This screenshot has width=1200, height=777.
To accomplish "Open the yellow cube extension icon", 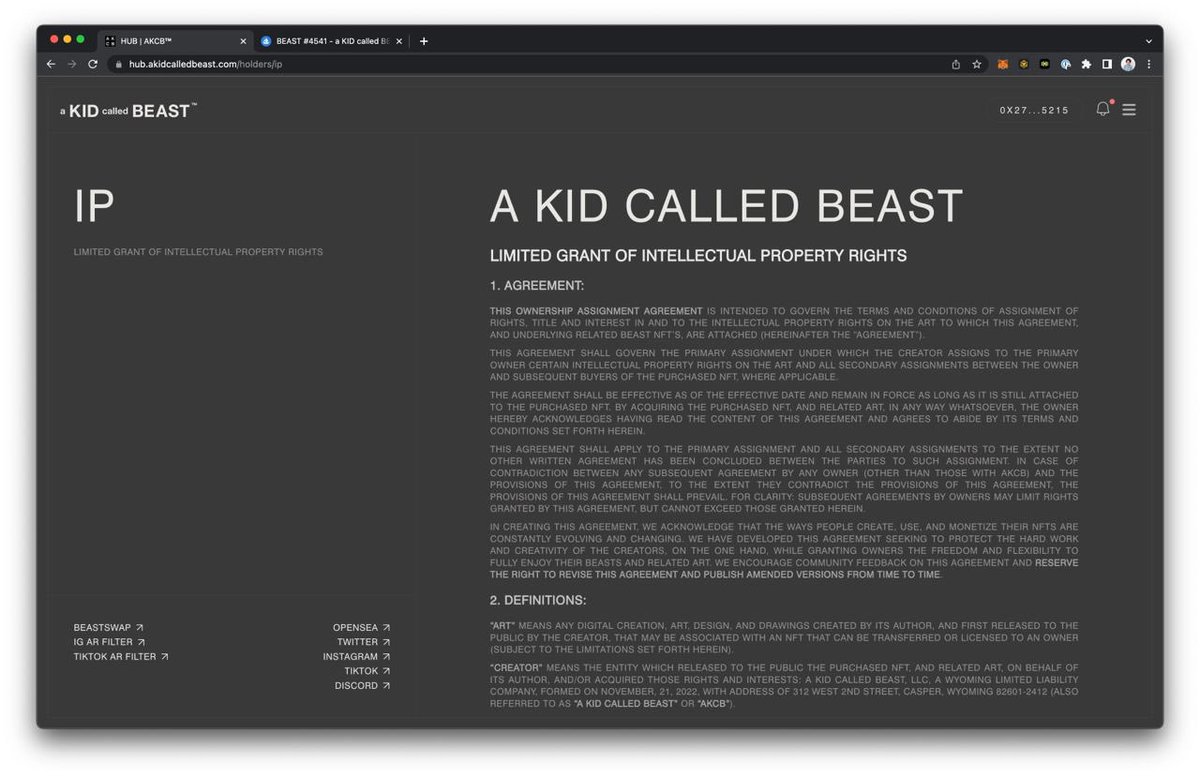I will (1024, 64).
